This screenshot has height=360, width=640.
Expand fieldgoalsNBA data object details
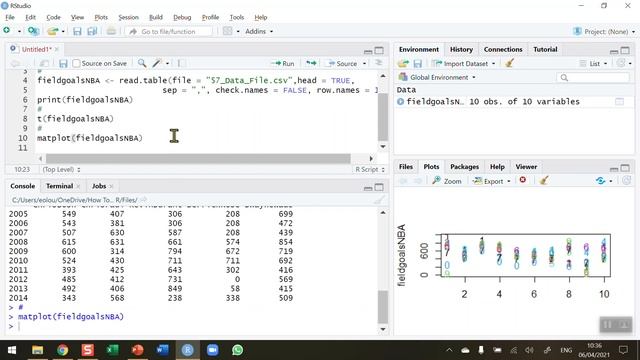(x=400, y=102)
